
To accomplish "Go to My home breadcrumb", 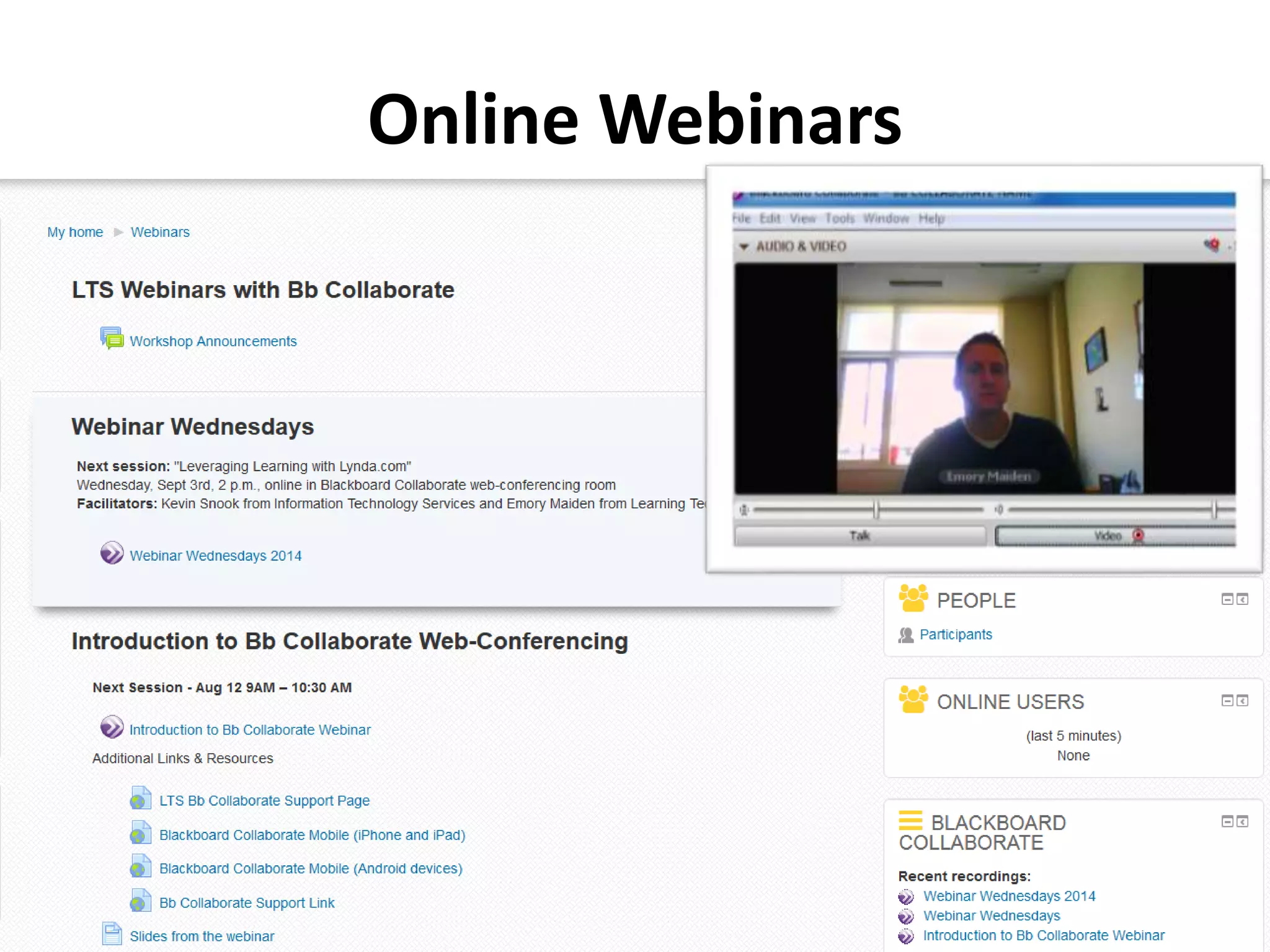I will 75,232.
